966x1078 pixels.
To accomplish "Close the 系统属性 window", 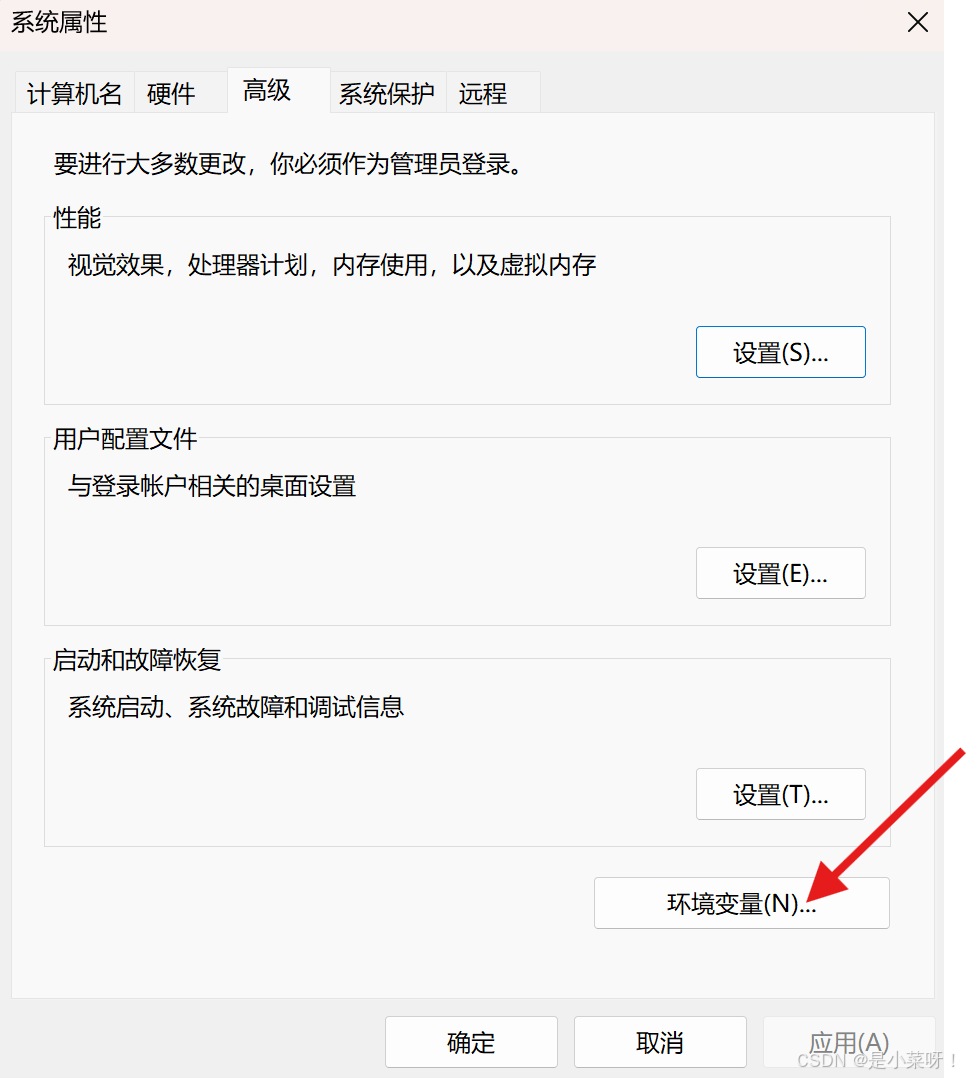I will coord(918,23).
